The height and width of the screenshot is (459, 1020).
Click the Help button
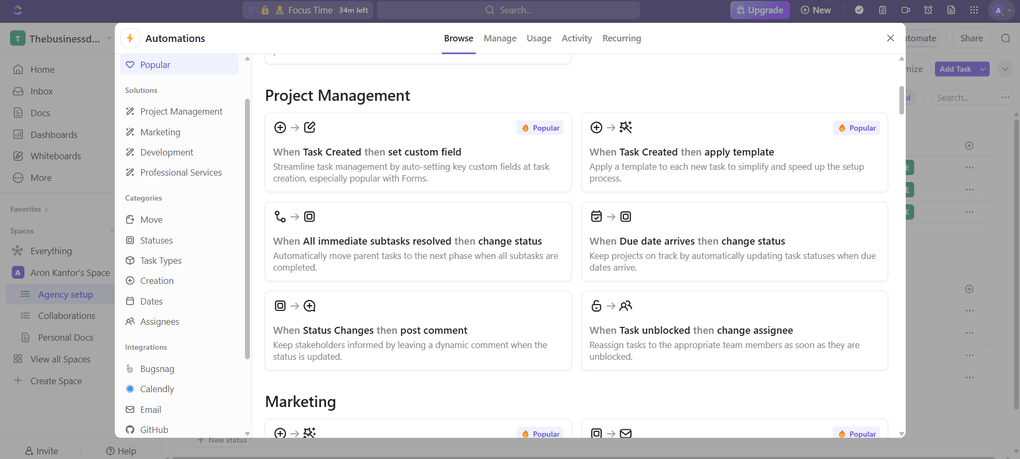tap(121, 451)
